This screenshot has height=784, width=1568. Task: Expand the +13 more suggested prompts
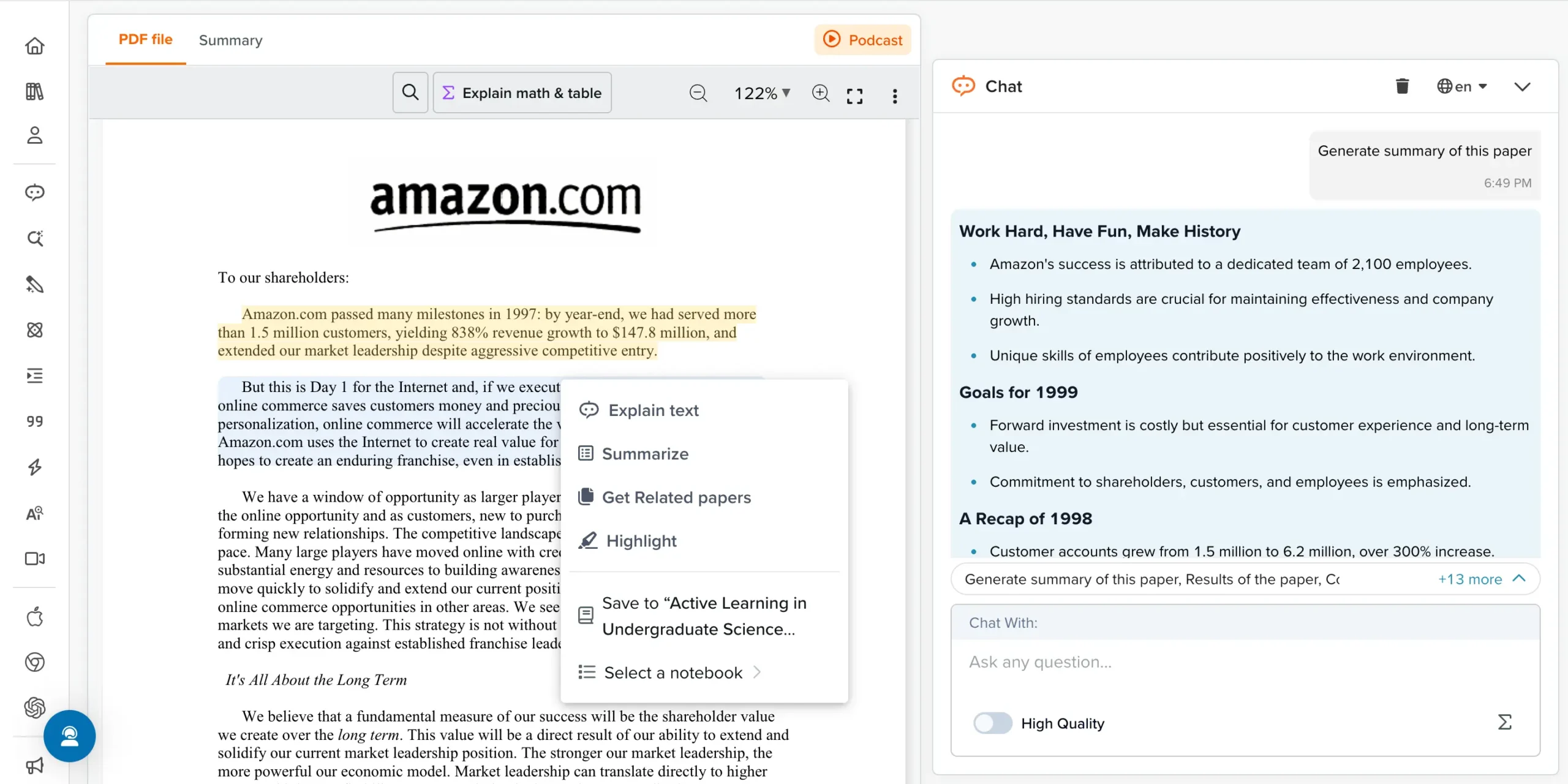1481,579
